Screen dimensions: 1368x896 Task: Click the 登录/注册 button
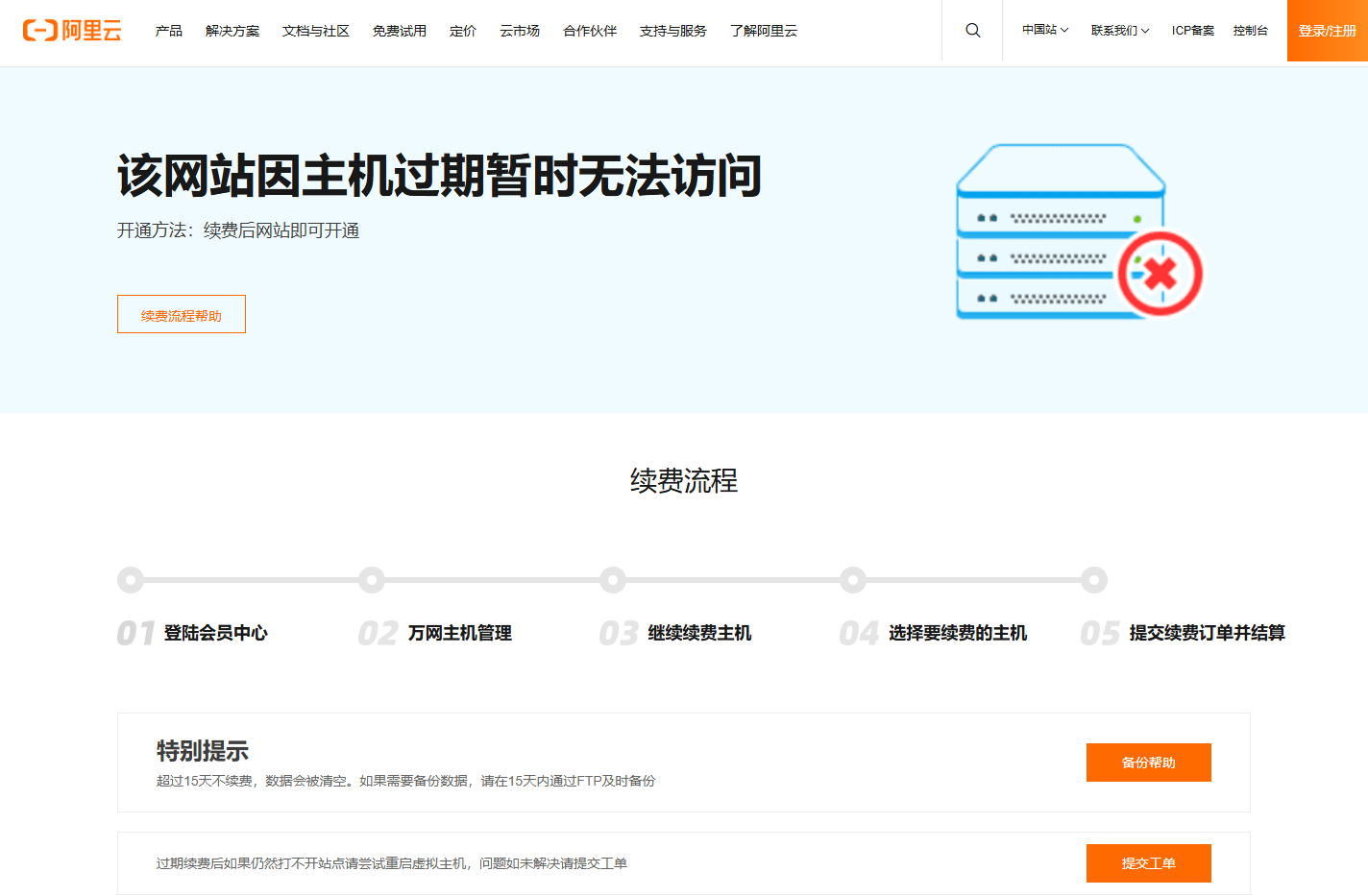[1328, 31]
